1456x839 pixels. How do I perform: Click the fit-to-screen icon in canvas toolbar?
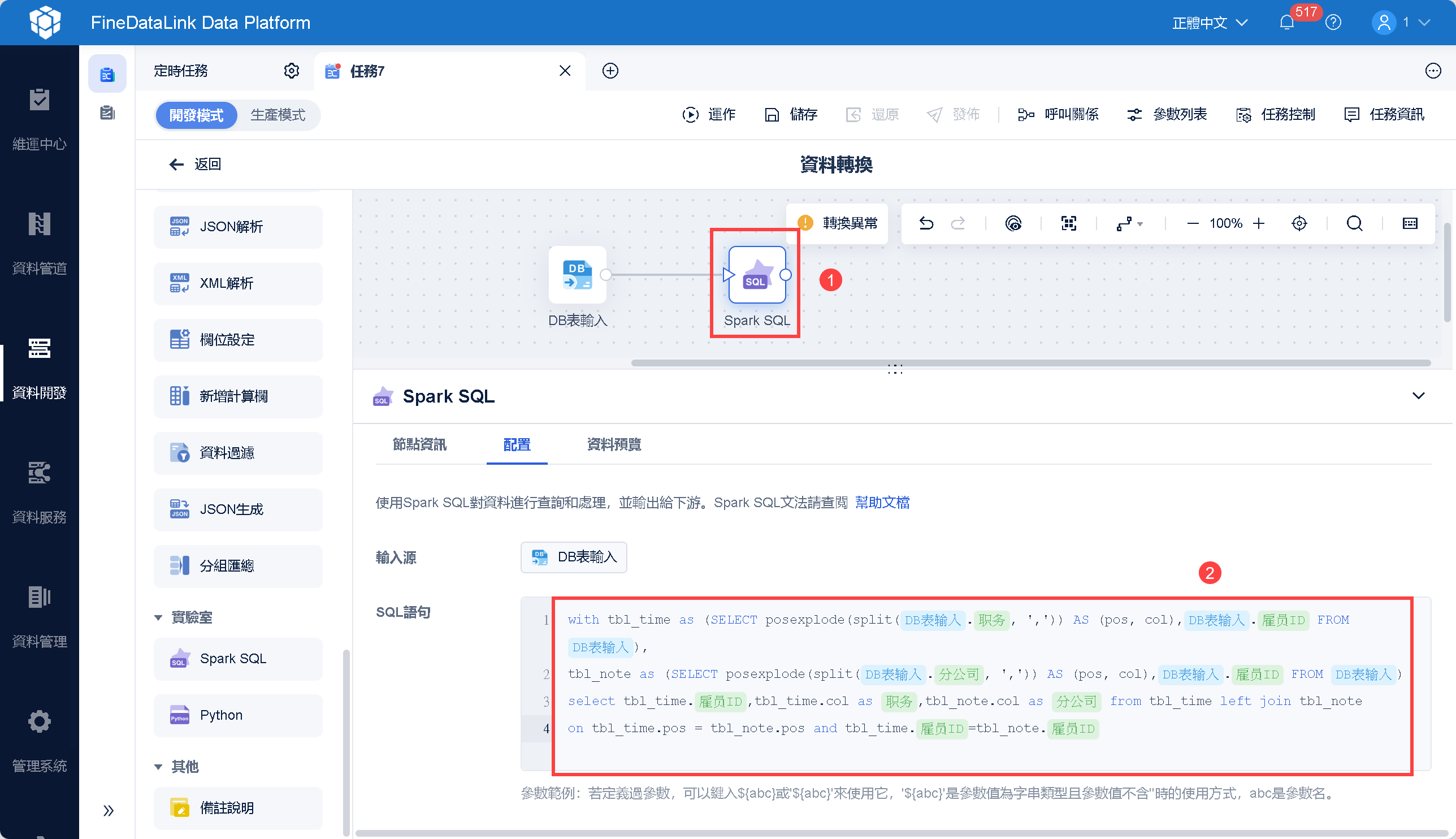[x=1068, y=223]
